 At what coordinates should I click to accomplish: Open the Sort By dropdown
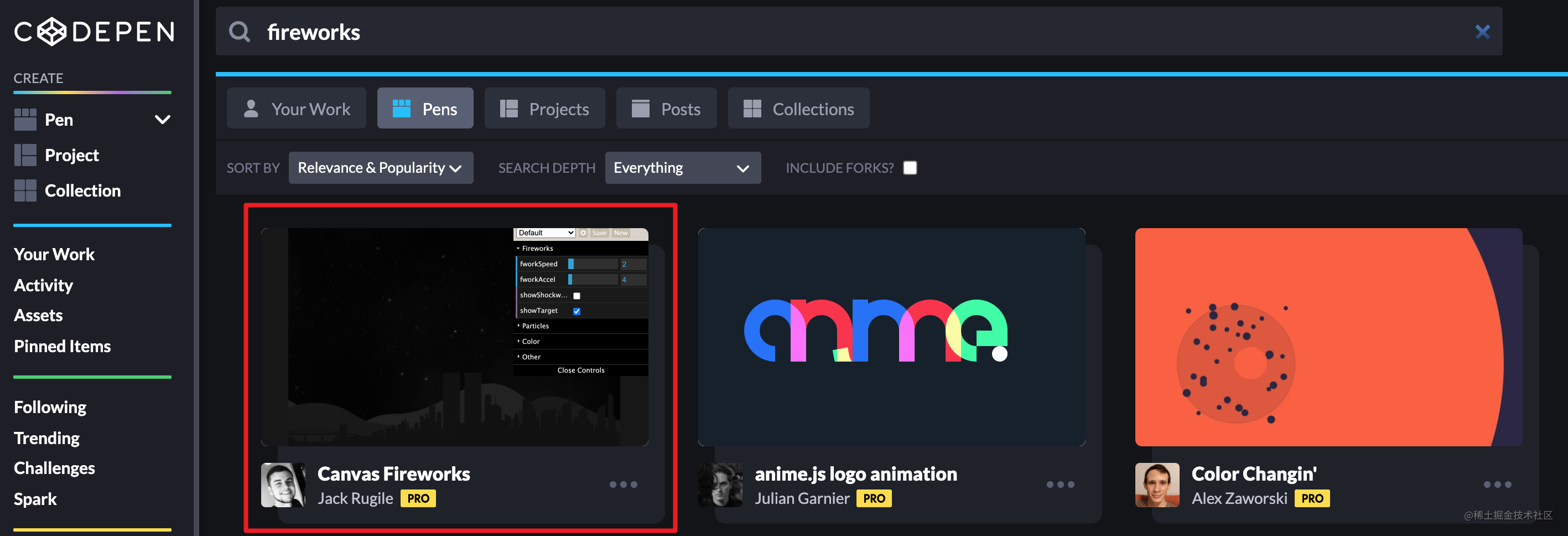[381, 167]
